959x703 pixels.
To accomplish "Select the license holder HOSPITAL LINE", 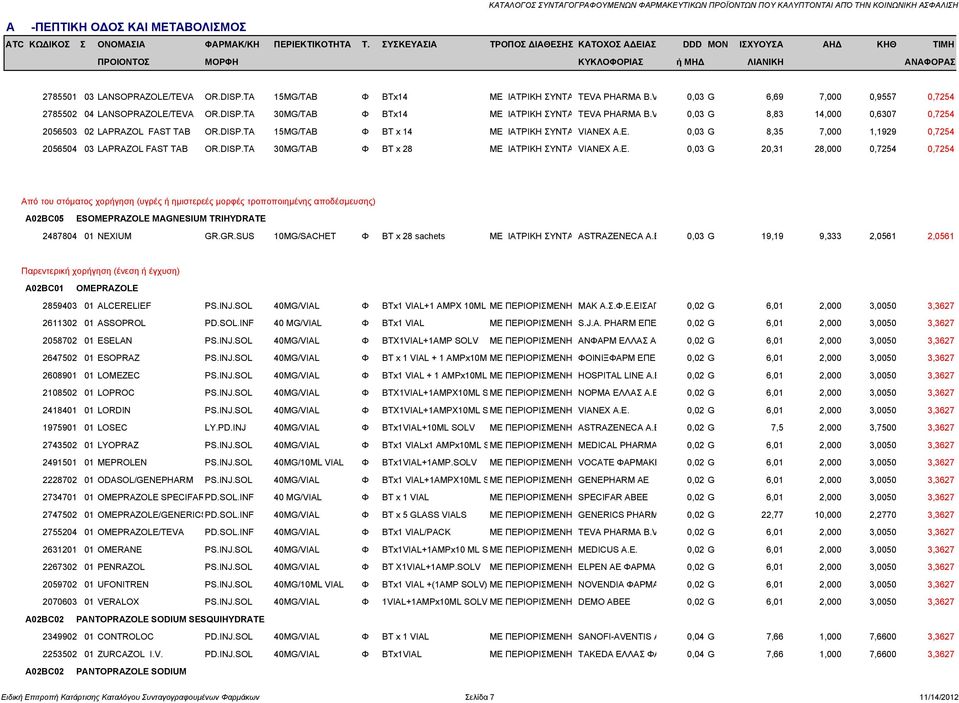I will (617, 376).
